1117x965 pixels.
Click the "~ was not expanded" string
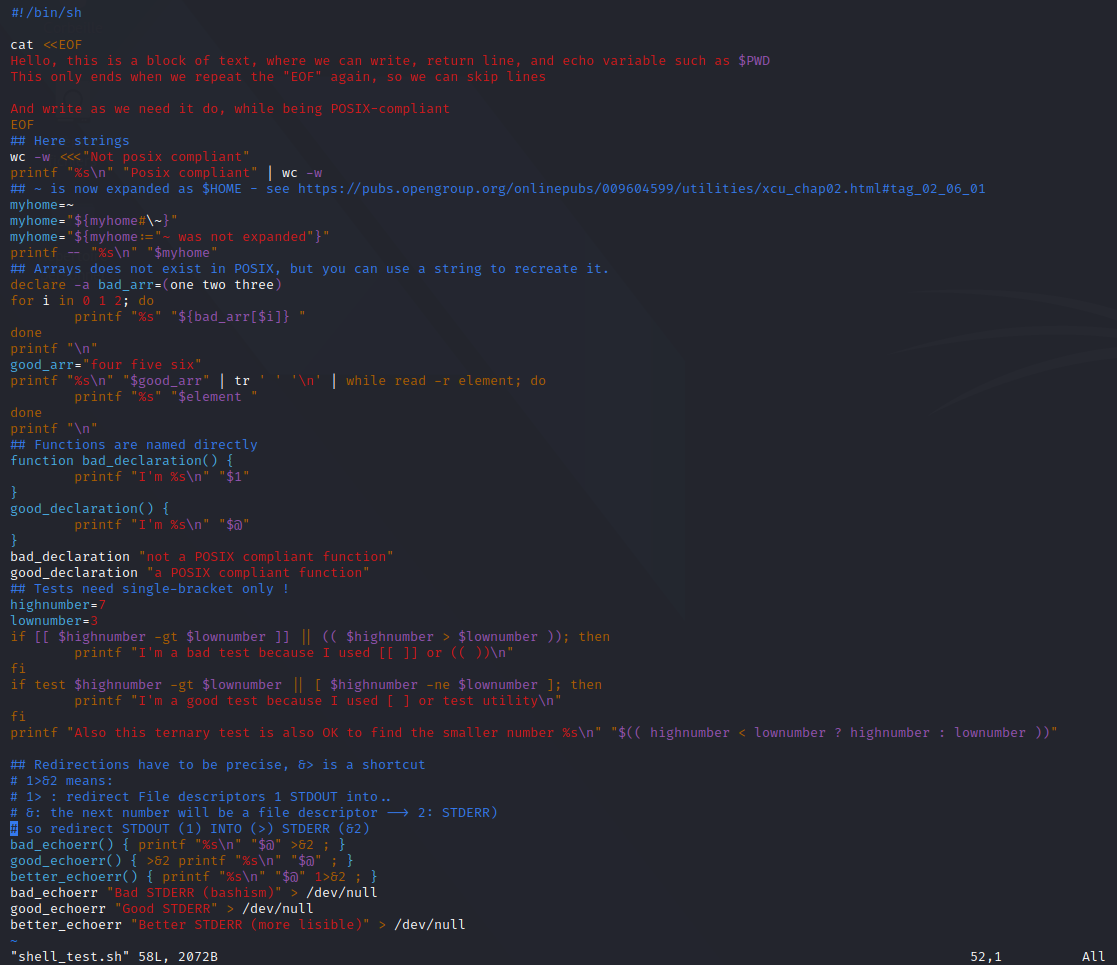(x=238, y=237)
